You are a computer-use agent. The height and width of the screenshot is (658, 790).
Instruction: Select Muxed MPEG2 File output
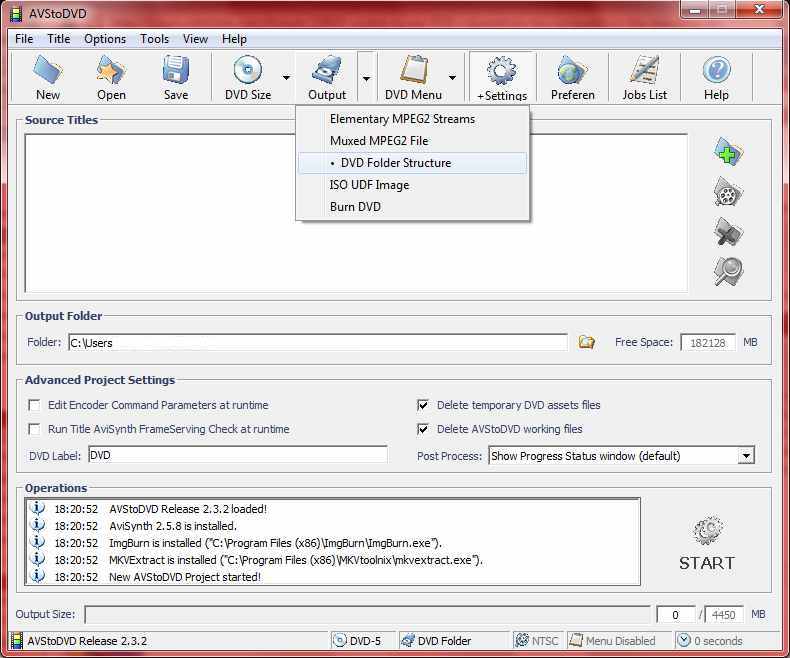(412, 141)
